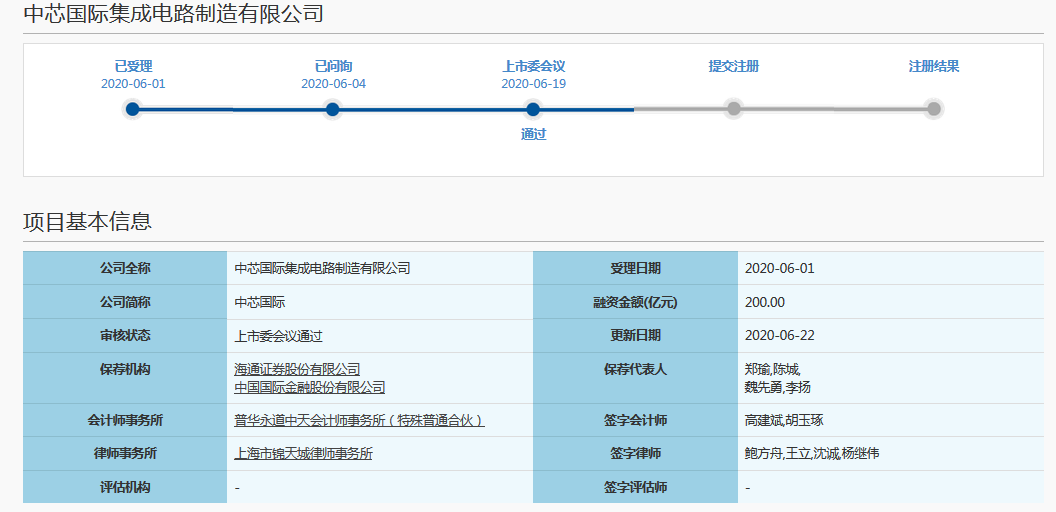
Task: Select the 已受理 stage label
Action: tap(133, 66)
